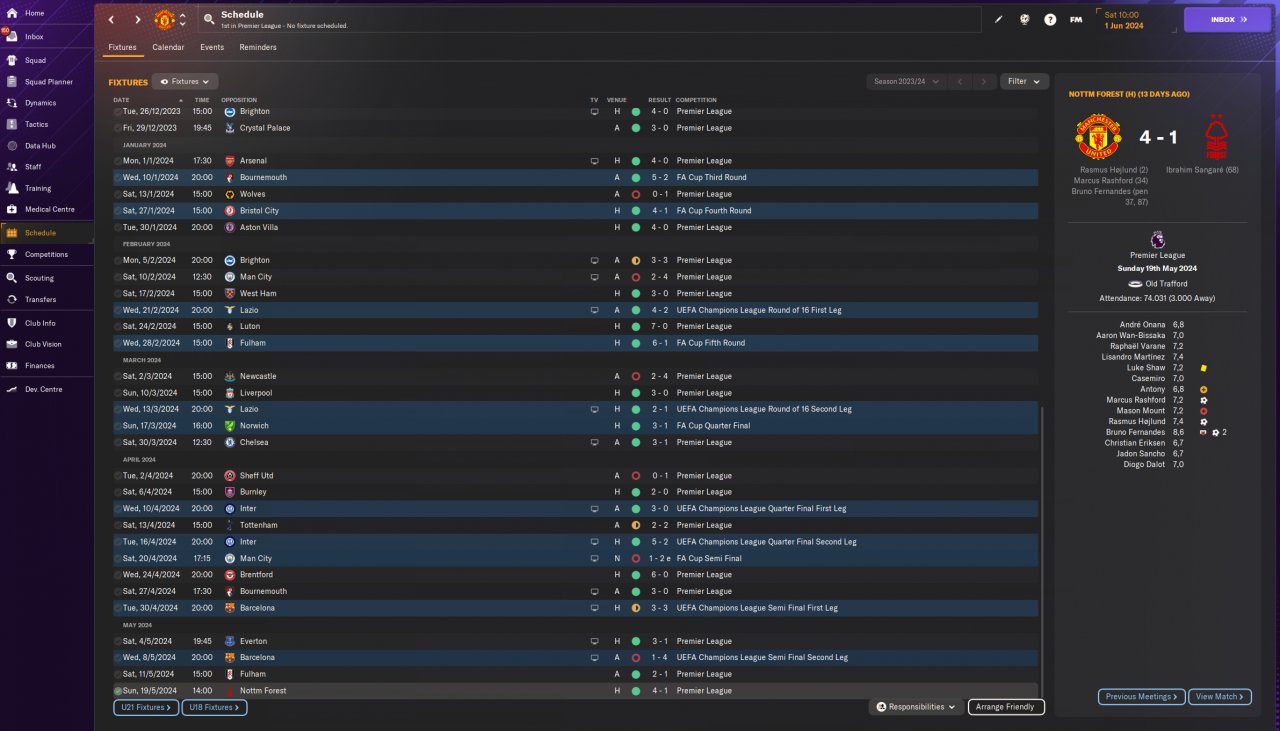Go to Squad Planner in the sidebar

coord(47,82)
